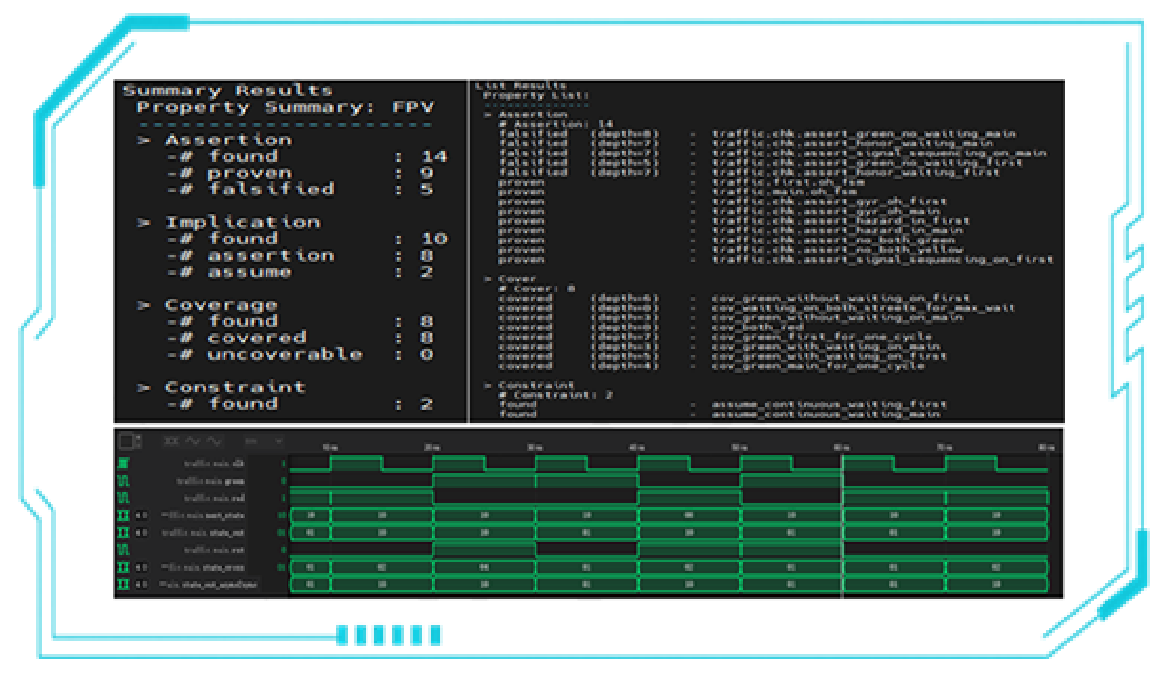Screen dimensions: 1160x675
Task: Toggle the bit-range box in the bottom signal row
Action: (x=141, y=584)
